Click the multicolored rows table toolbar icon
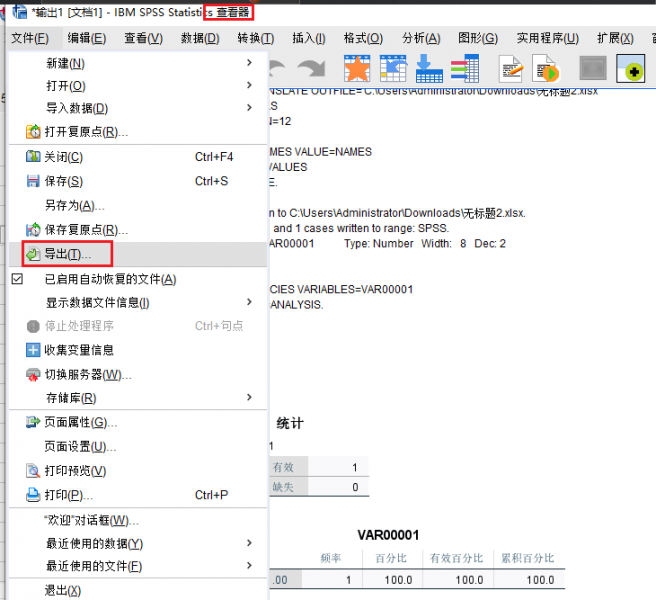The width and height of the screenshot is (656, 600). pyautogui.click(x=464, y=69)
